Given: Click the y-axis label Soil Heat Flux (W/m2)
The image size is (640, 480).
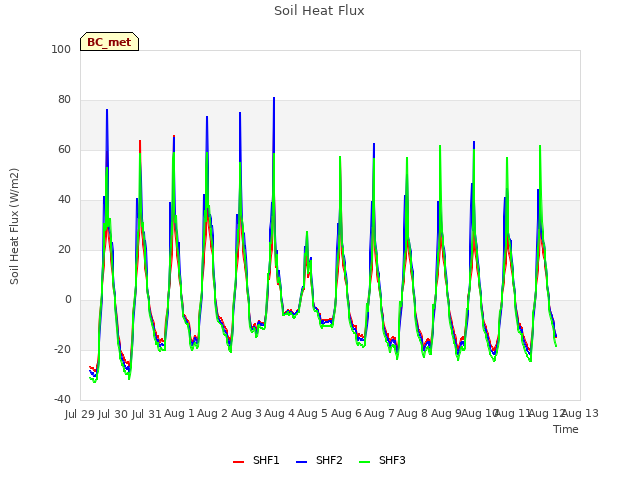Looking at the screenshot, I should (x=14, y=226).
